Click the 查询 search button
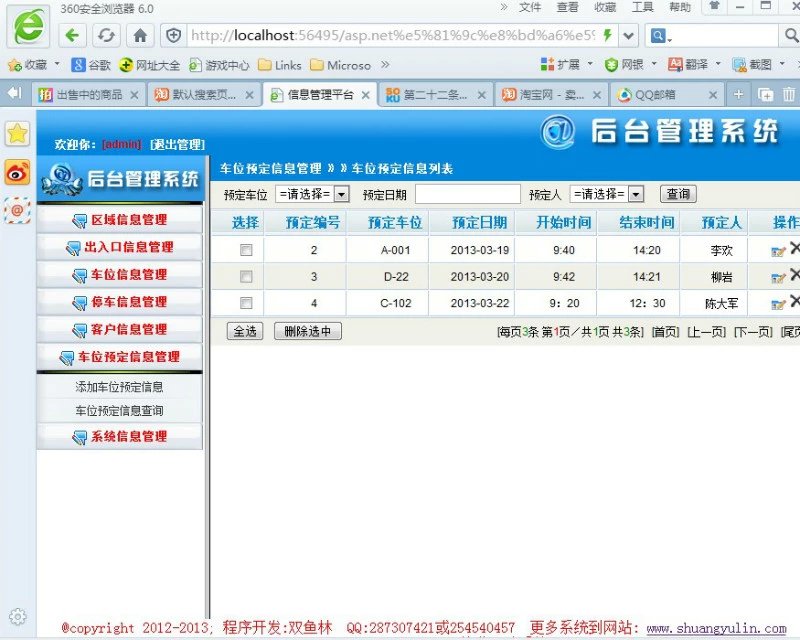The image size is (800, 640). (x=678, y=194)
